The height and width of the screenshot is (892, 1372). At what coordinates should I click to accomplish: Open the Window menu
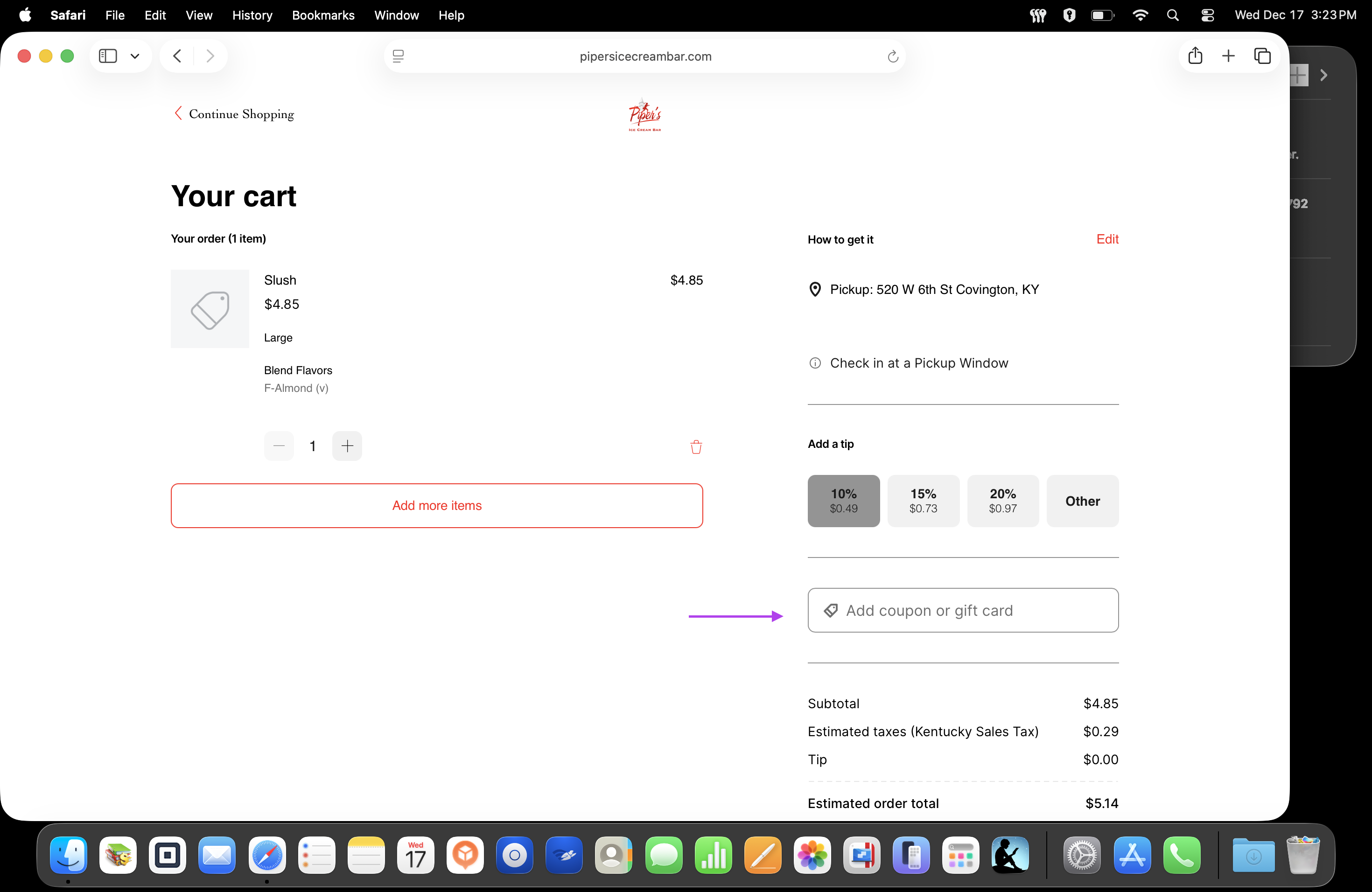pyautogui.click(x=396, y=15)
